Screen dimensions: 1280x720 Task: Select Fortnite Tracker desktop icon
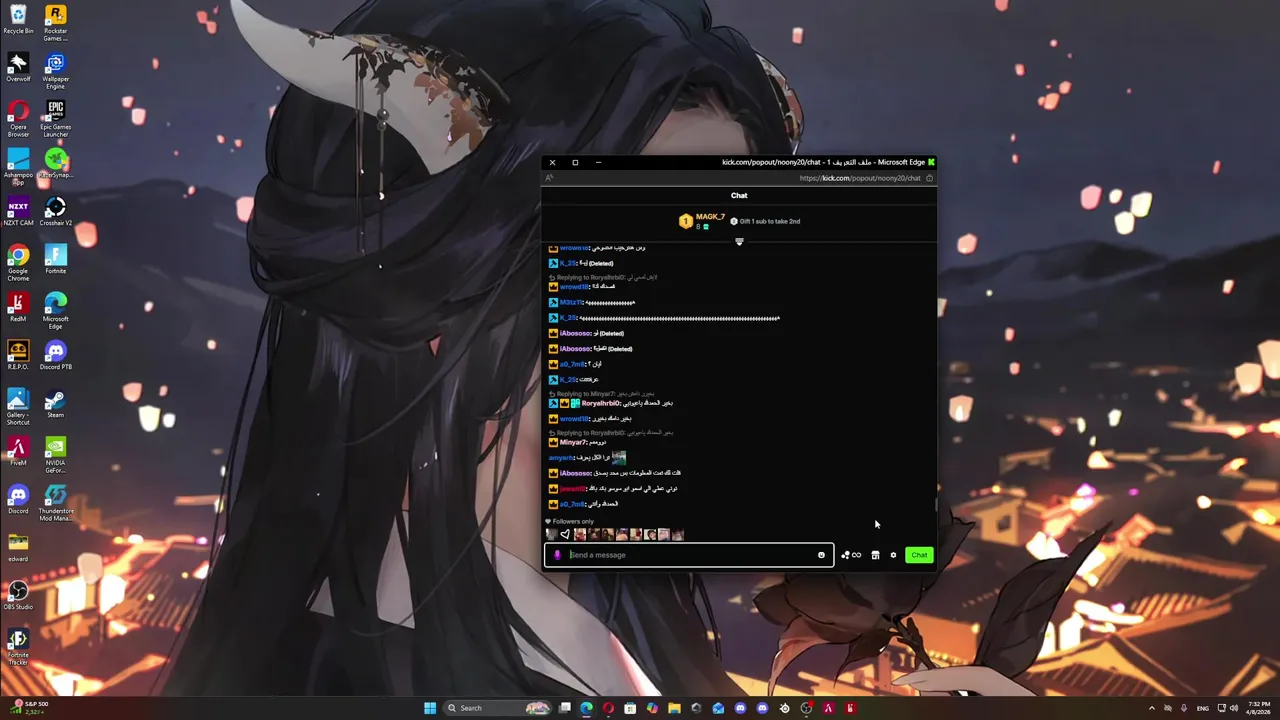pos(18,647)
